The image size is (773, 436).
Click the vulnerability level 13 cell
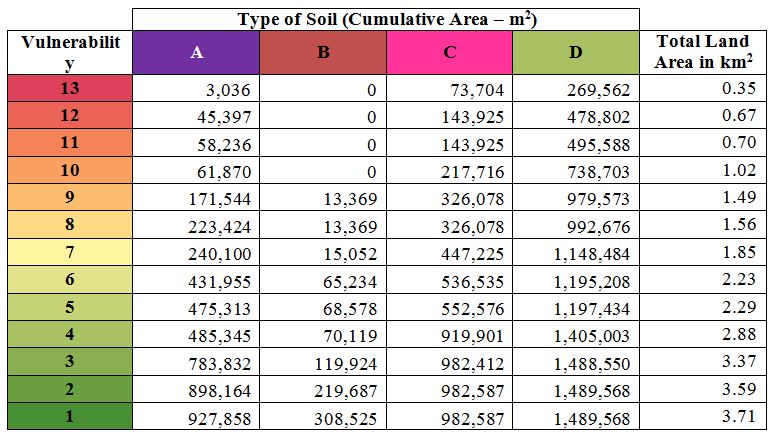[x=69, y=89]
